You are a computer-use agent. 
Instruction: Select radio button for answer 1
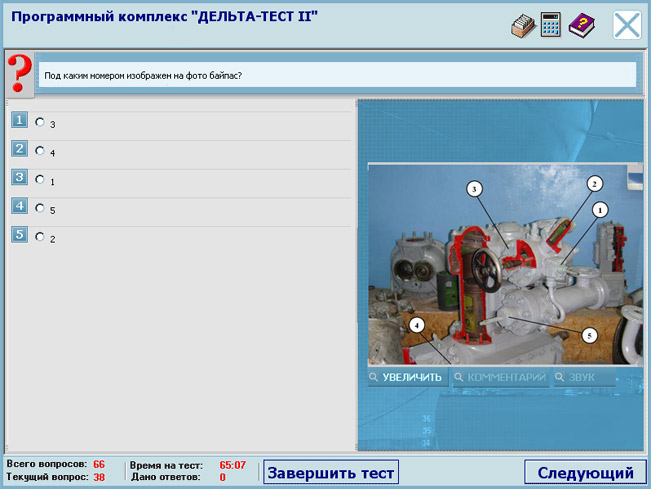[x=40, y=179]
